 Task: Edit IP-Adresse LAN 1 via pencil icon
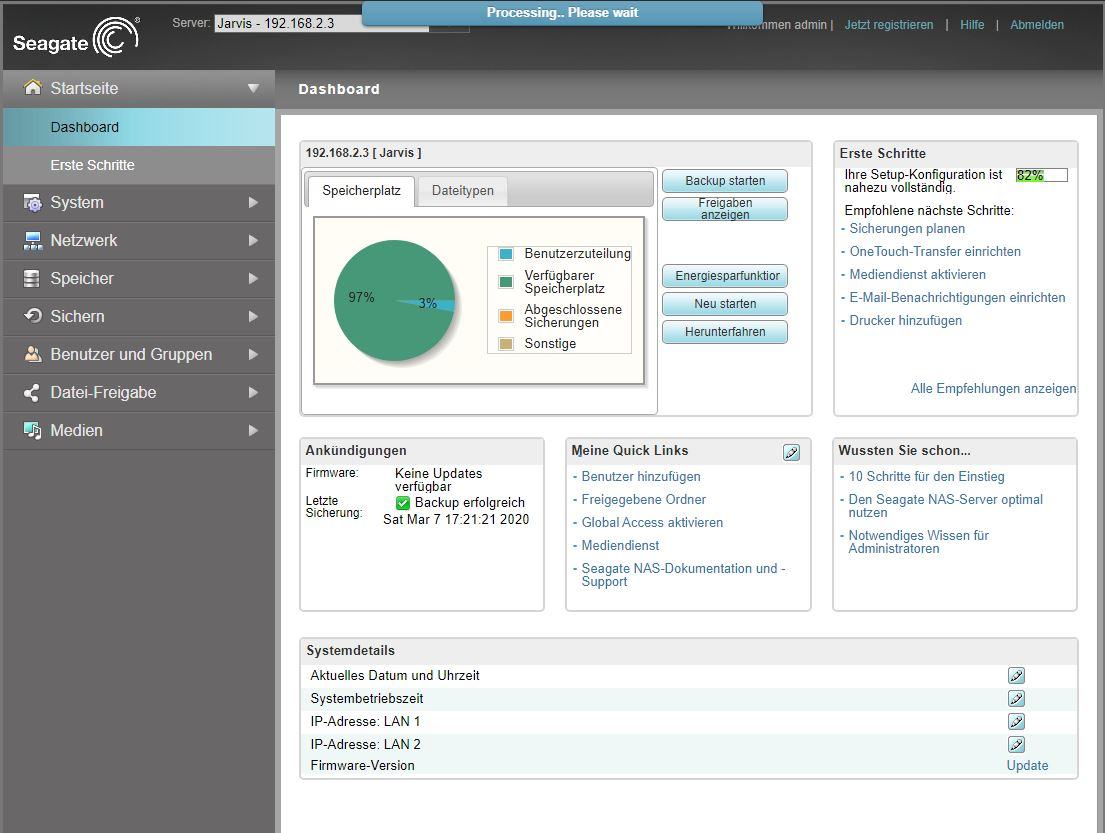[1016, 722]
